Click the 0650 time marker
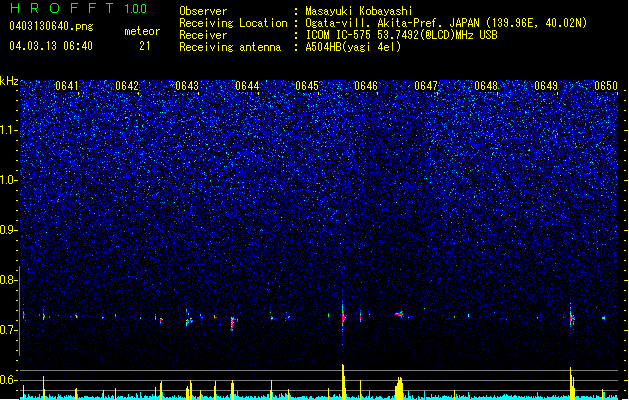Screen dimensions: 629x400 point(606,86)
